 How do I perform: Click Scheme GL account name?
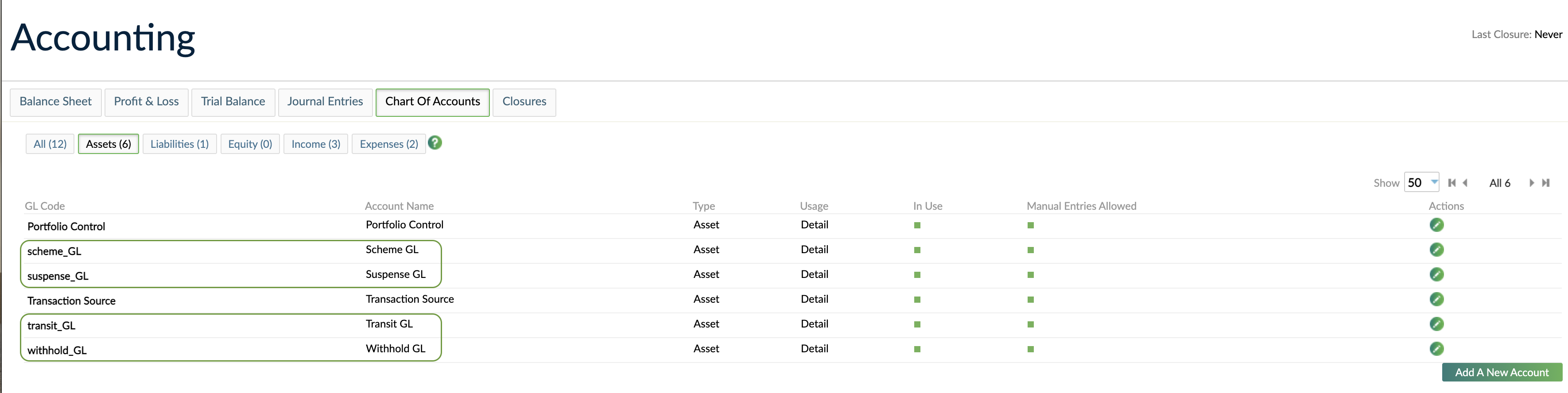392,250
